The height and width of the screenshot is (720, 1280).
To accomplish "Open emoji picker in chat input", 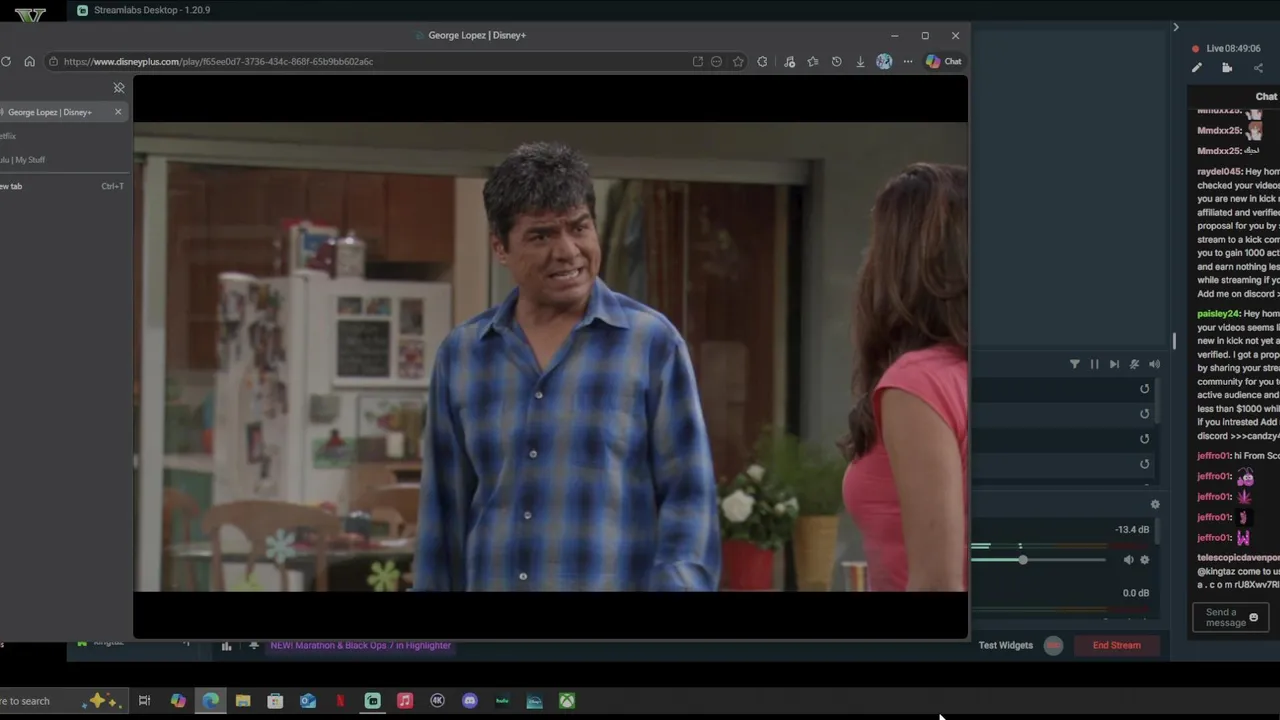I will 1253,618.
